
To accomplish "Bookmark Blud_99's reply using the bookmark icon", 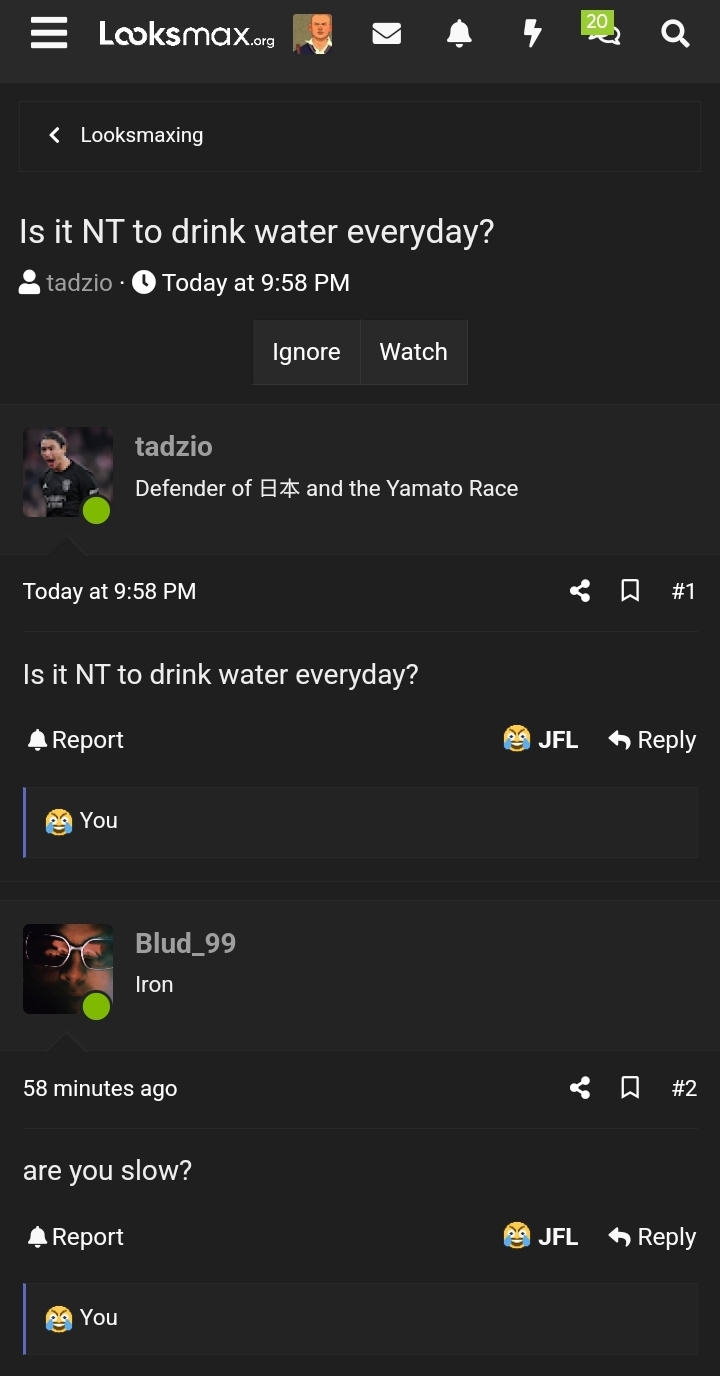I will point(630,1088).
